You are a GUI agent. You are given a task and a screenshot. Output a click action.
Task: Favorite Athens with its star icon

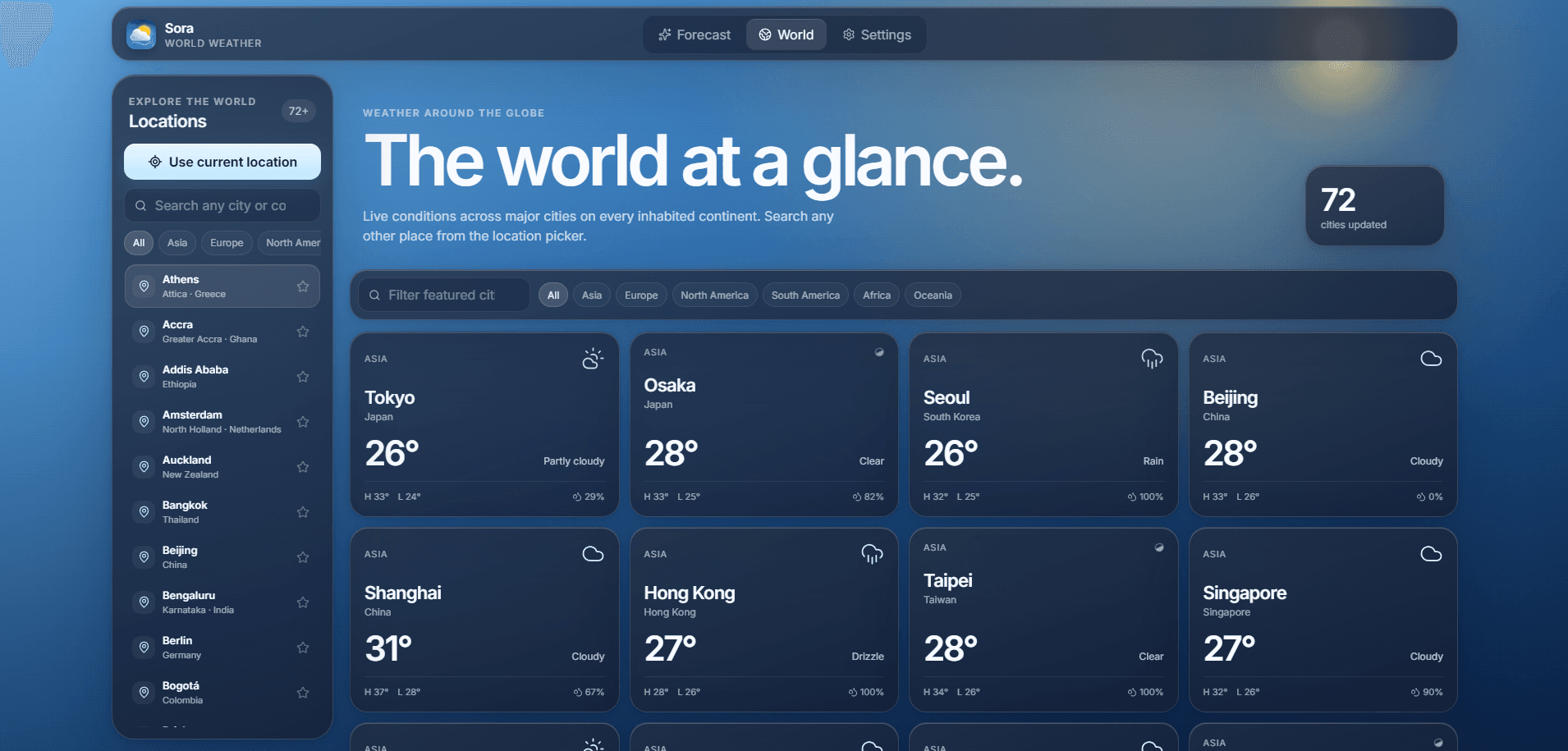(303, 286)
